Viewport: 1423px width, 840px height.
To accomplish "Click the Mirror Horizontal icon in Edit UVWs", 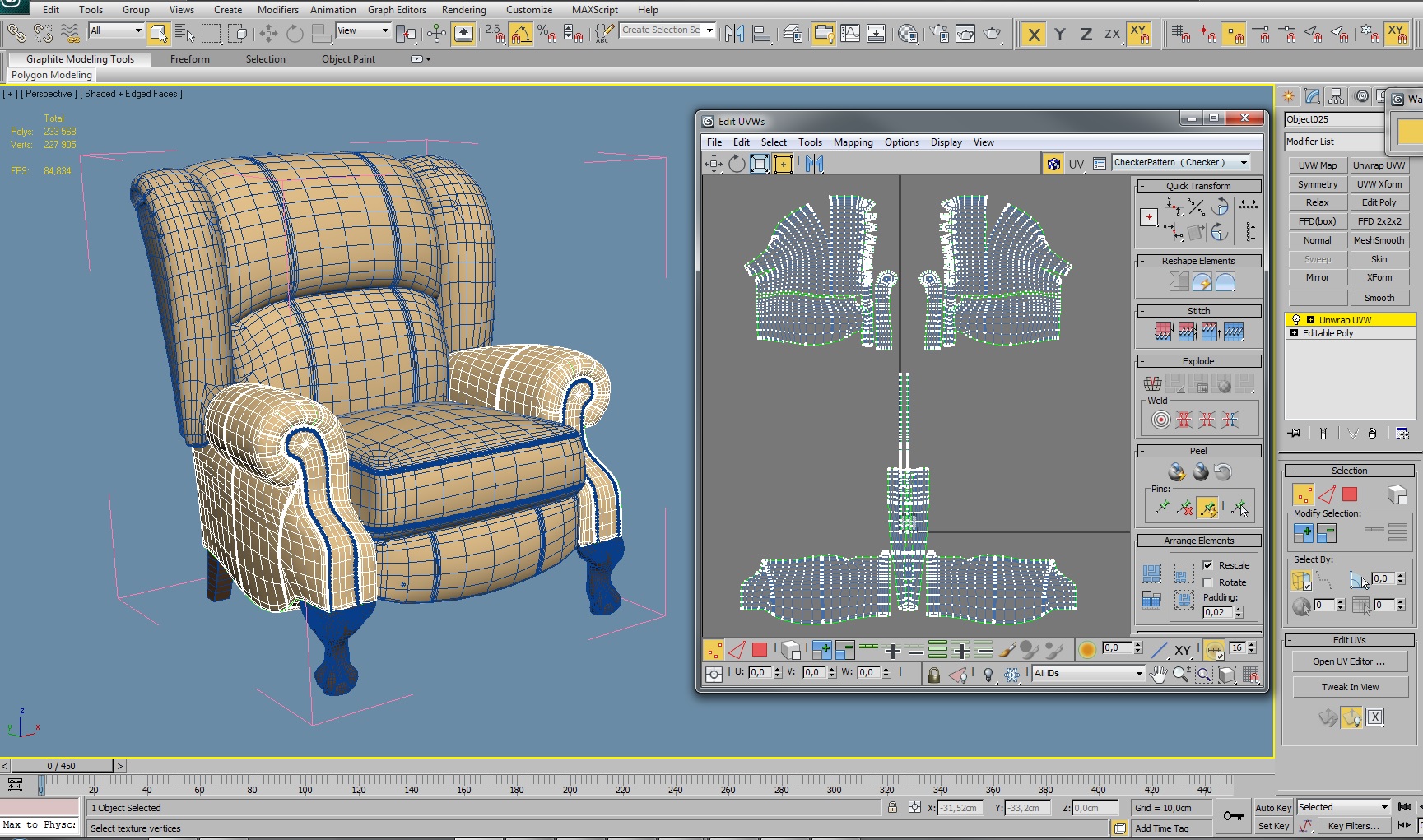I will click(x=815, y=164).
